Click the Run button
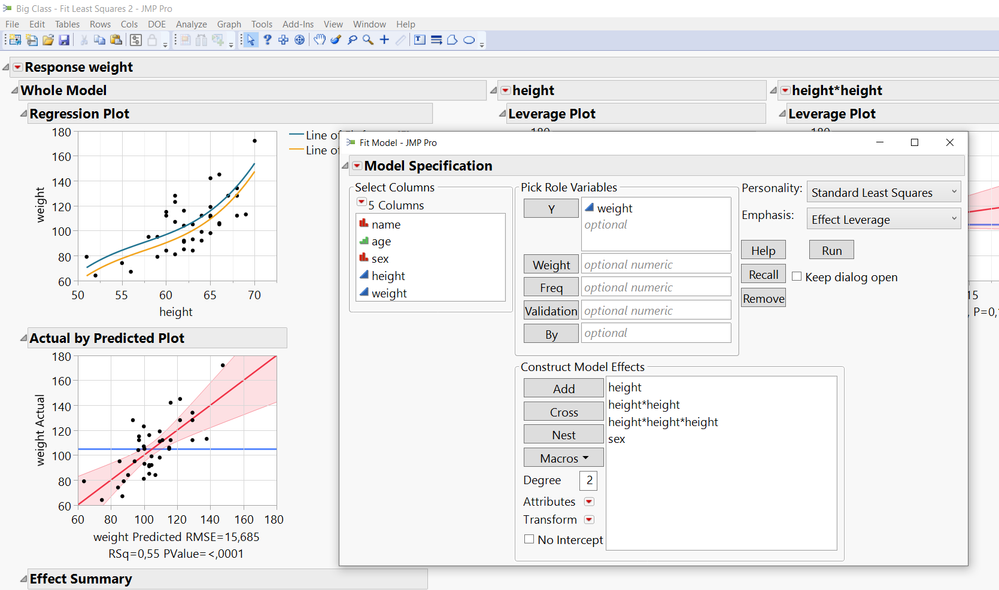This screenshot has width=999, height=590. point(831,250)
